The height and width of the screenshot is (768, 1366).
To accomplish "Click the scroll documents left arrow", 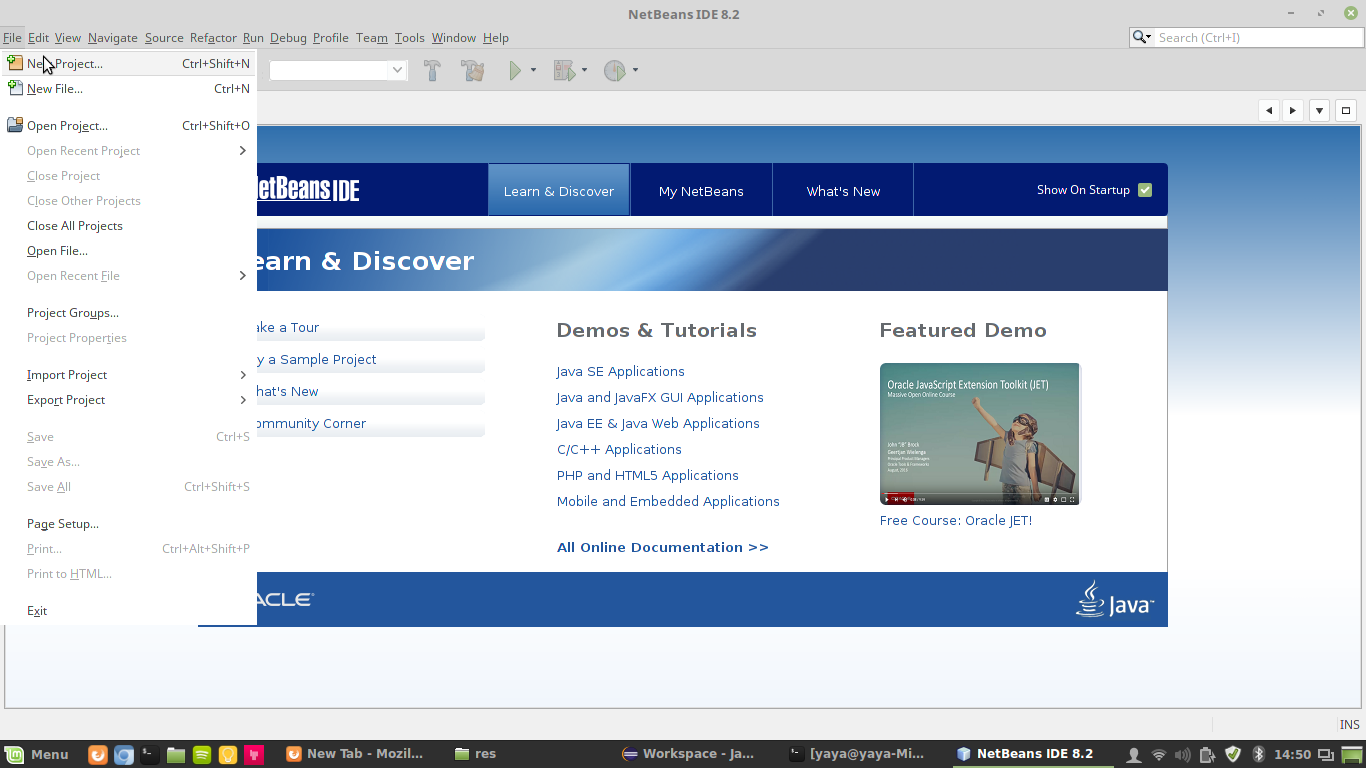I will 1269,110.
